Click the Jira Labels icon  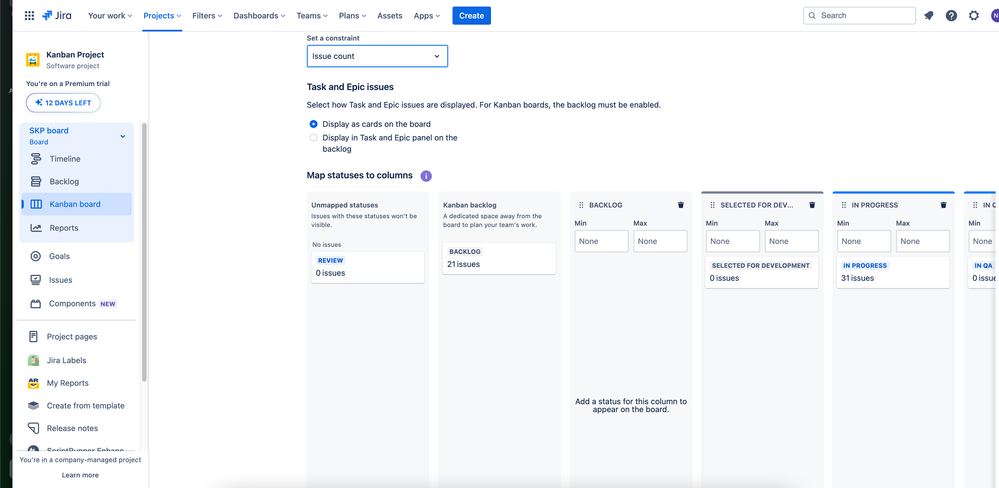point(34,360)
